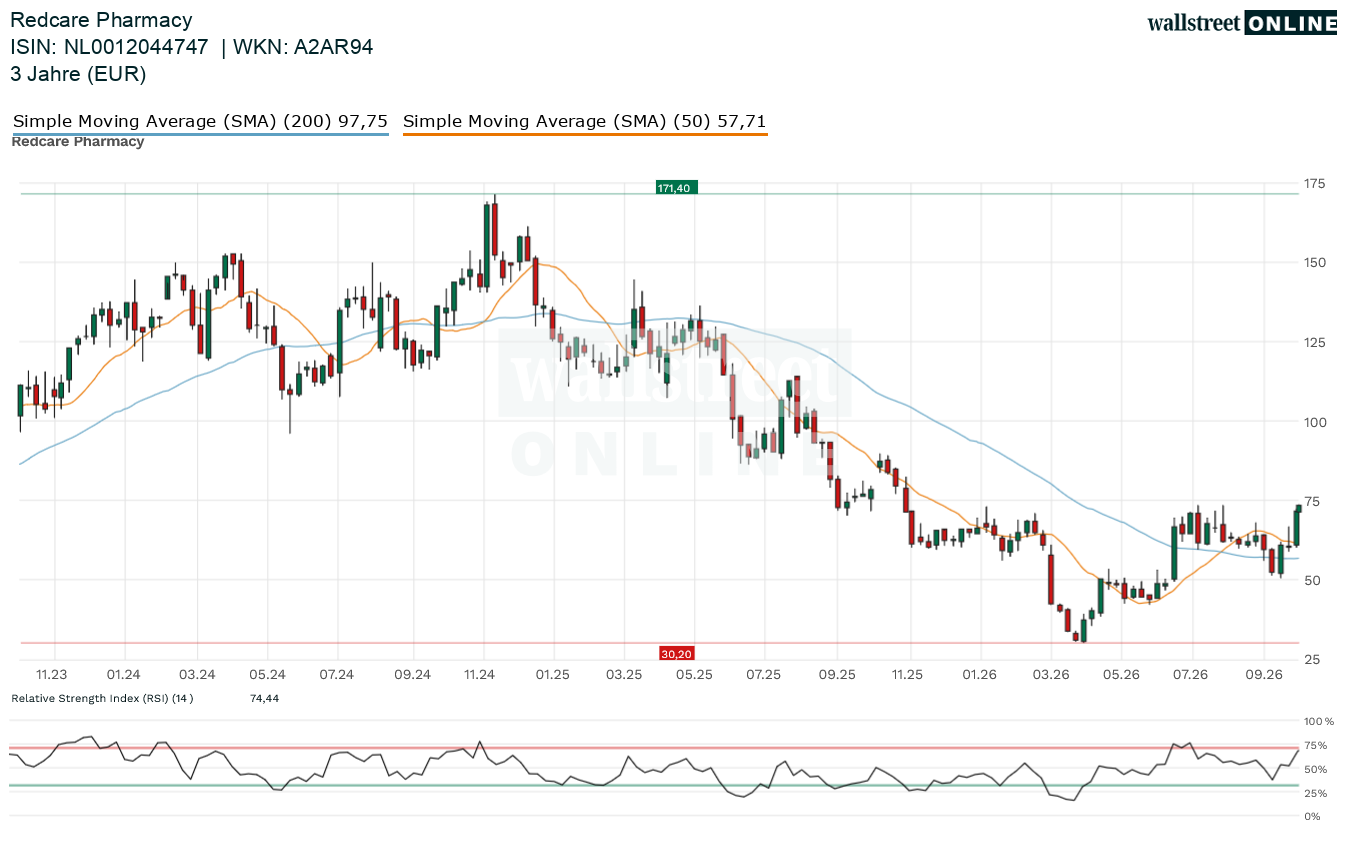
Task: Click the green 171,40 high marker
Action: click(677, 187)
